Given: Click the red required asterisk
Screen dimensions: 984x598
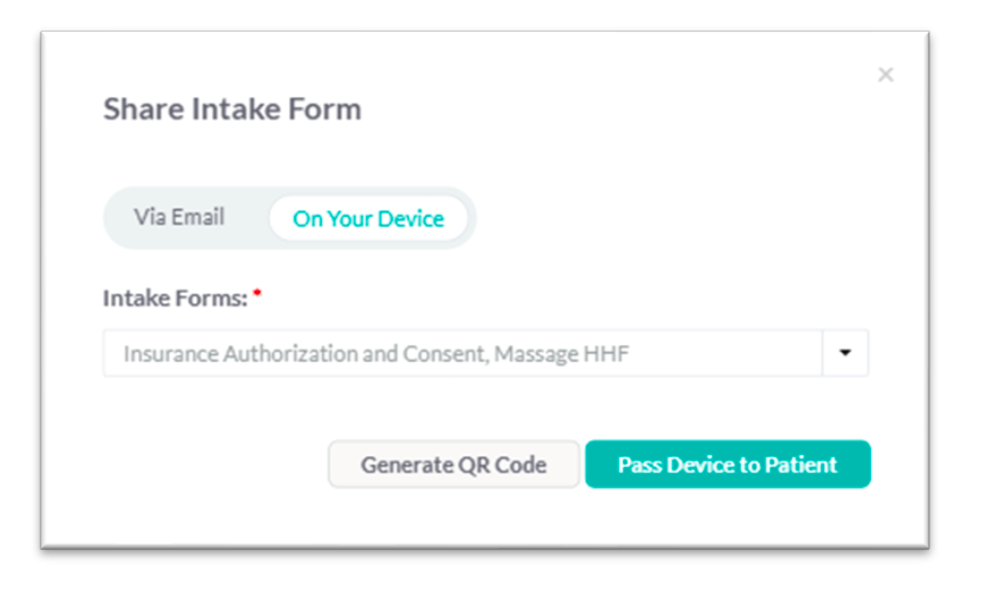Looking at the screenshot, I should click(257, 295).
